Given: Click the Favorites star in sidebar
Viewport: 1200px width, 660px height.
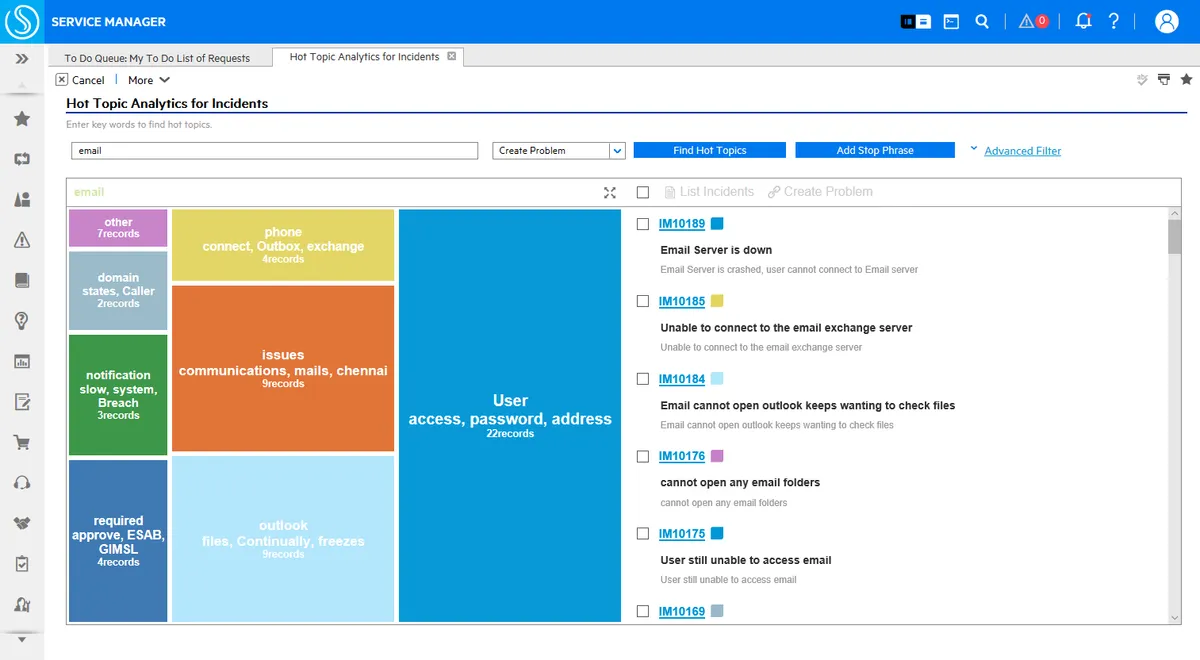Looking at the screenshot, I should (22, 119).
